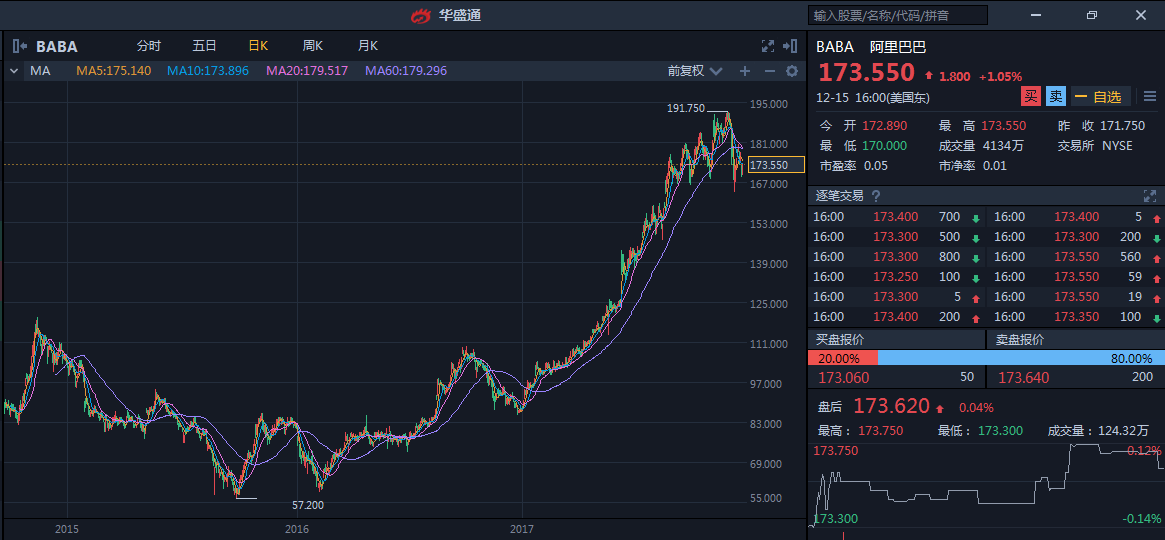This screenshot has width=1165, height=540.
Task: Zoom out the chart with the minus icon
Action: (769, 71)
